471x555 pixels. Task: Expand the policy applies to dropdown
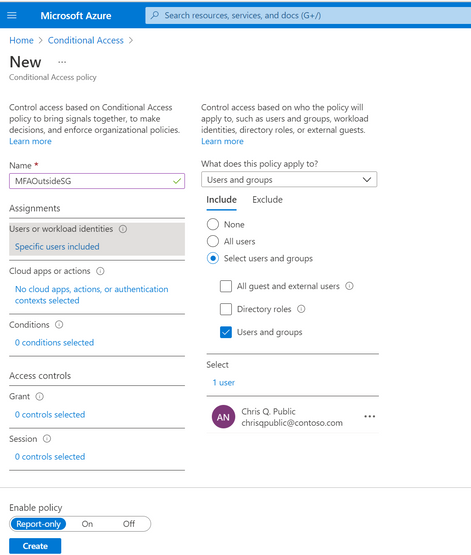tap(289, 179)
